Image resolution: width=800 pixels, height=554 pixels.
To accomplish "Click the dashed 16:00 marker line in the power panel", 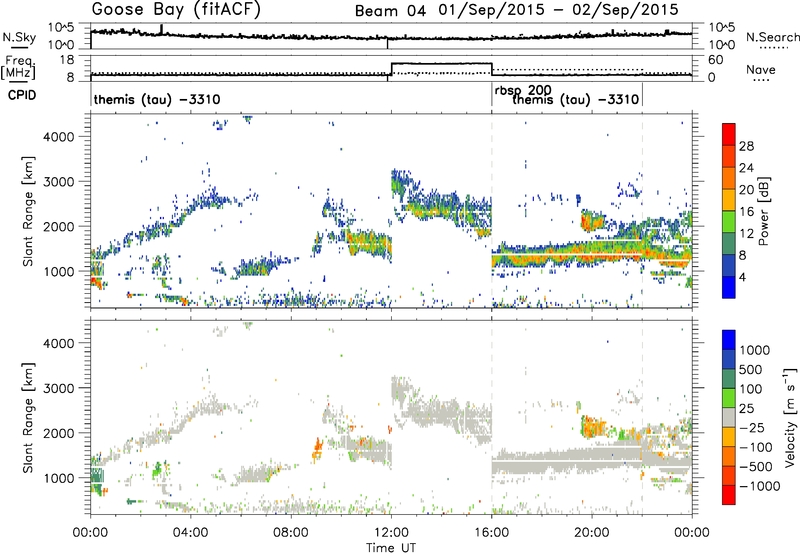I will pos(492,211).
